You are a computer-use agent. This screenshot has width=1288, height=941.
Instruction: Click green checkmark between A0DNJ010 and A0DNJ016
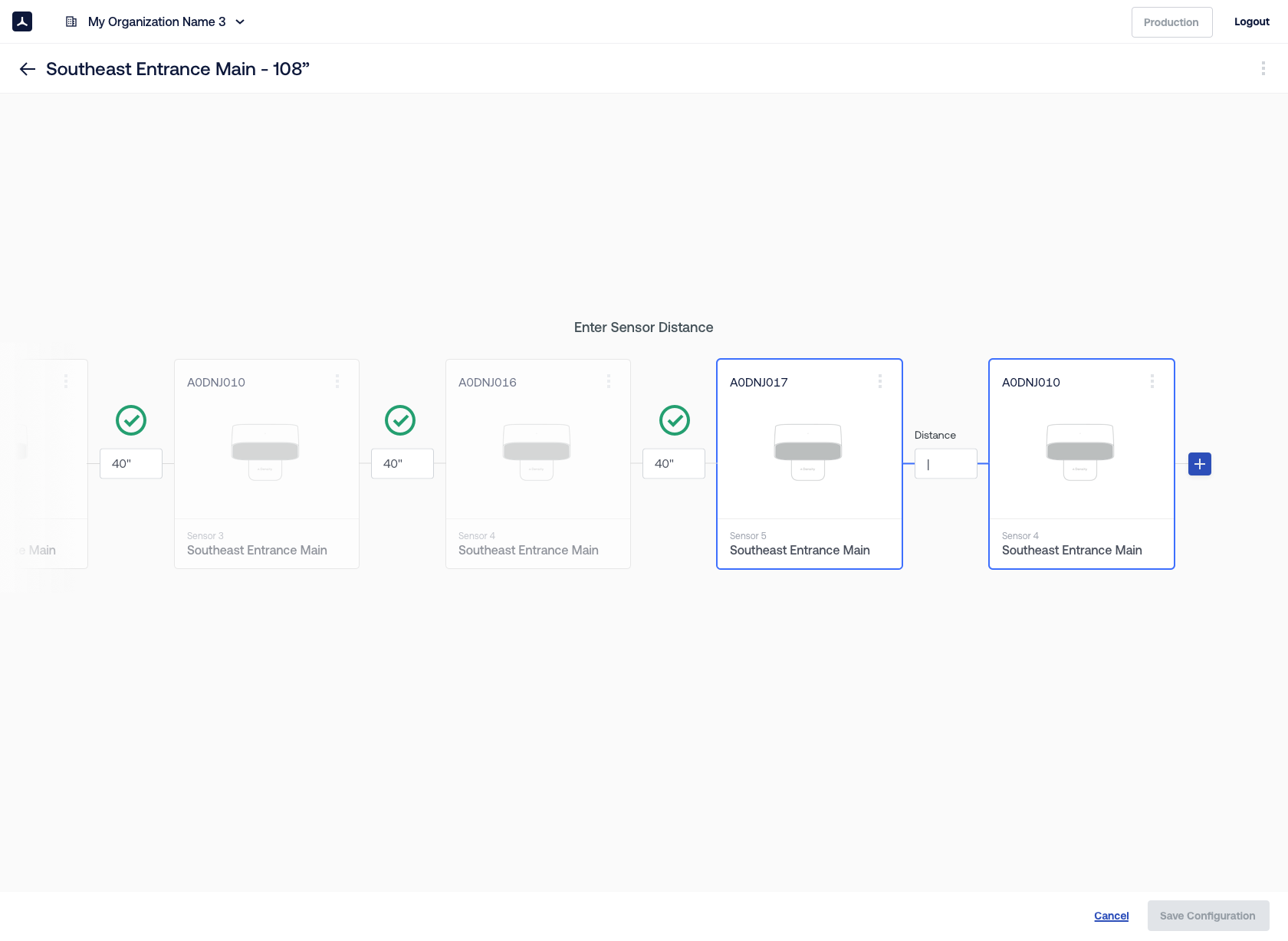pyautogui.click(x=399, y=420)
